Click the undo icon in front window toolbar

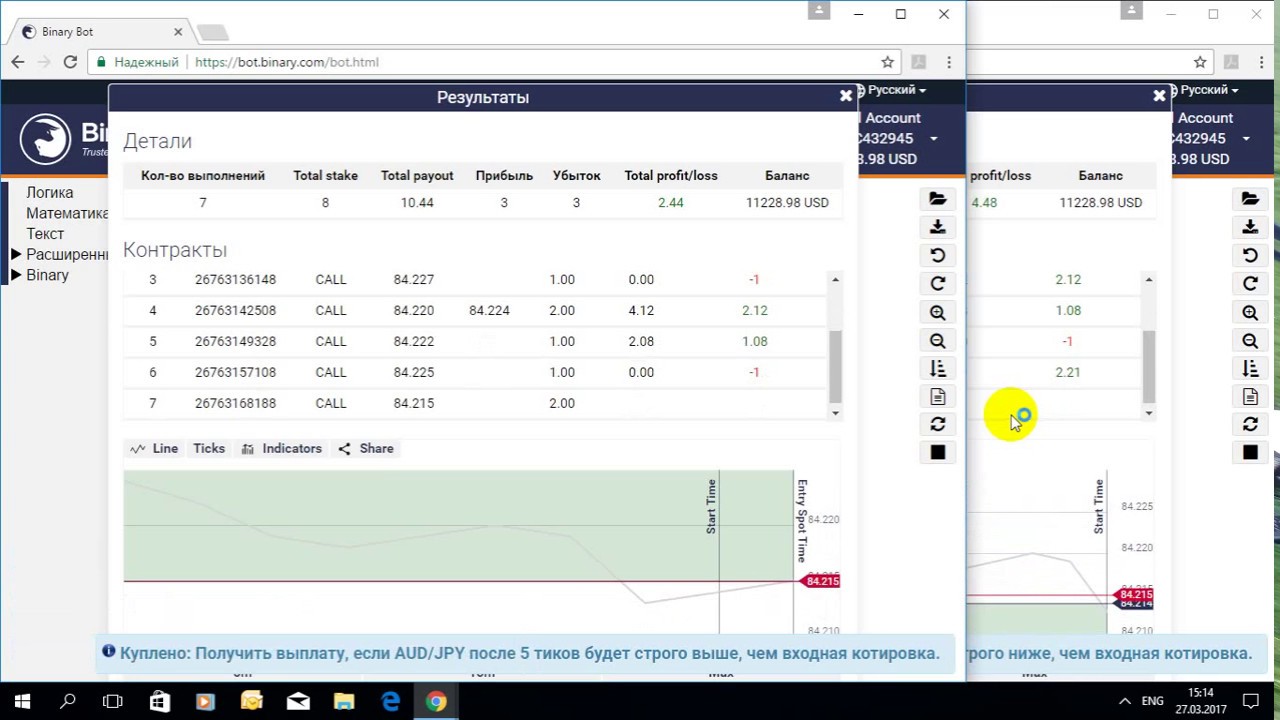click(938, 255)
